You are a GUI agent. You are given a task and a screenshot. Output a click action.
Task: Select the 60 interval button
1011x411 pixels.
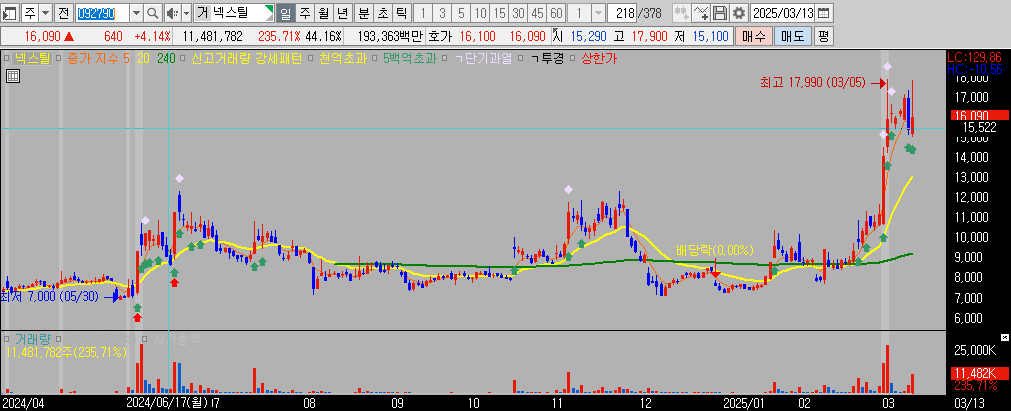click(x=556, y=12)
